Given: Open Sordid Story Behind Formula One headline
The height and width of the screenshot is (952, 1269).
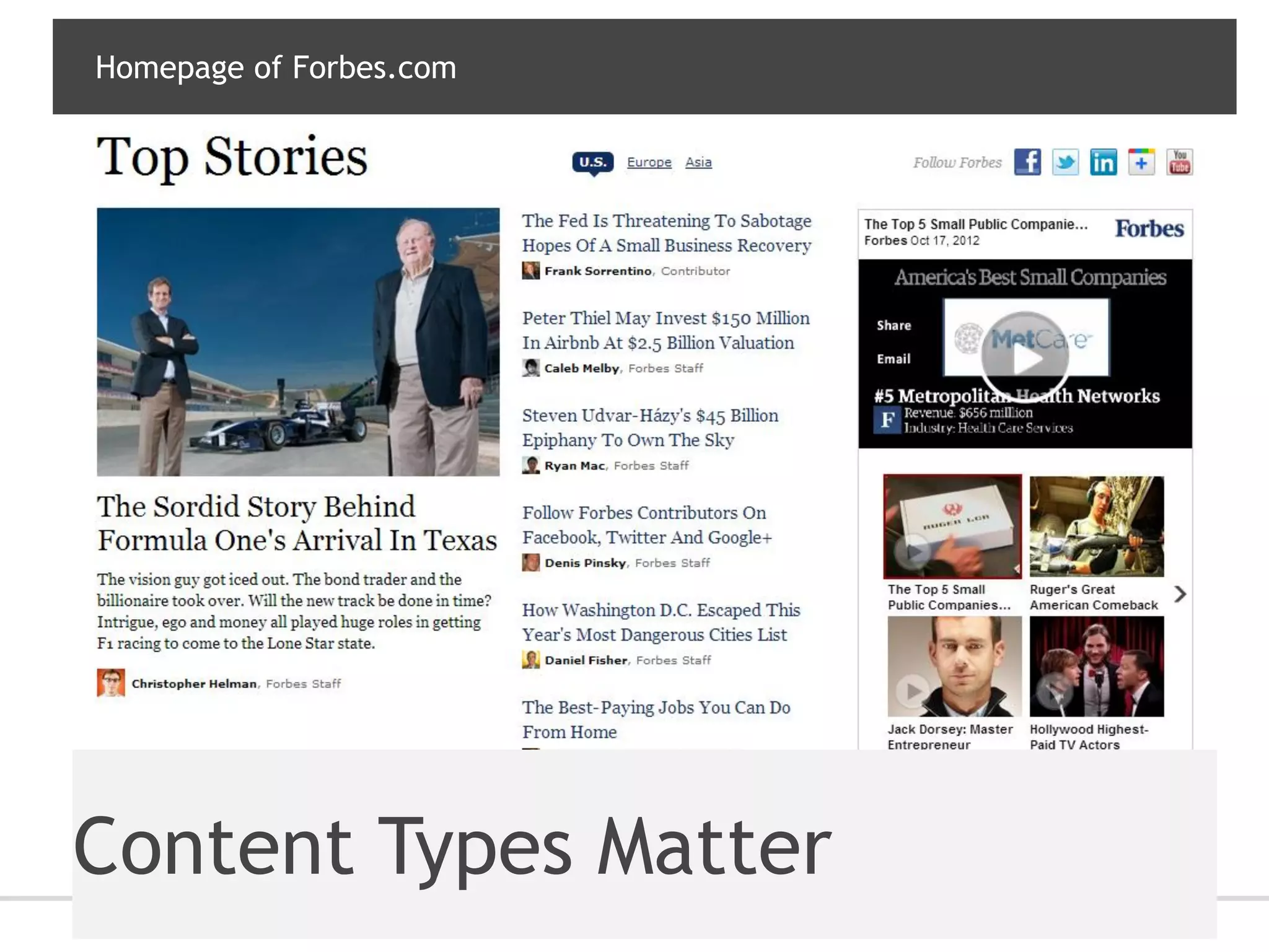Looking at the screenshot, I should pos(297,523).
